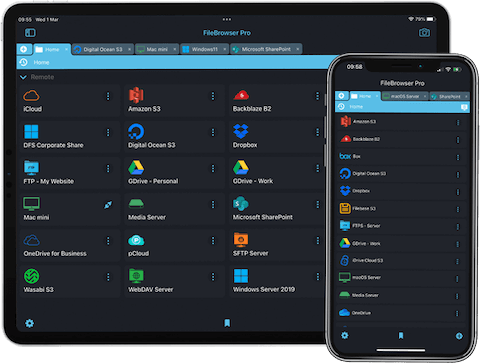The height and width of the screenshot is (363, 480).
Task: Open Digital Ocean S3 tile on iPad
Action: click(175, 137)
